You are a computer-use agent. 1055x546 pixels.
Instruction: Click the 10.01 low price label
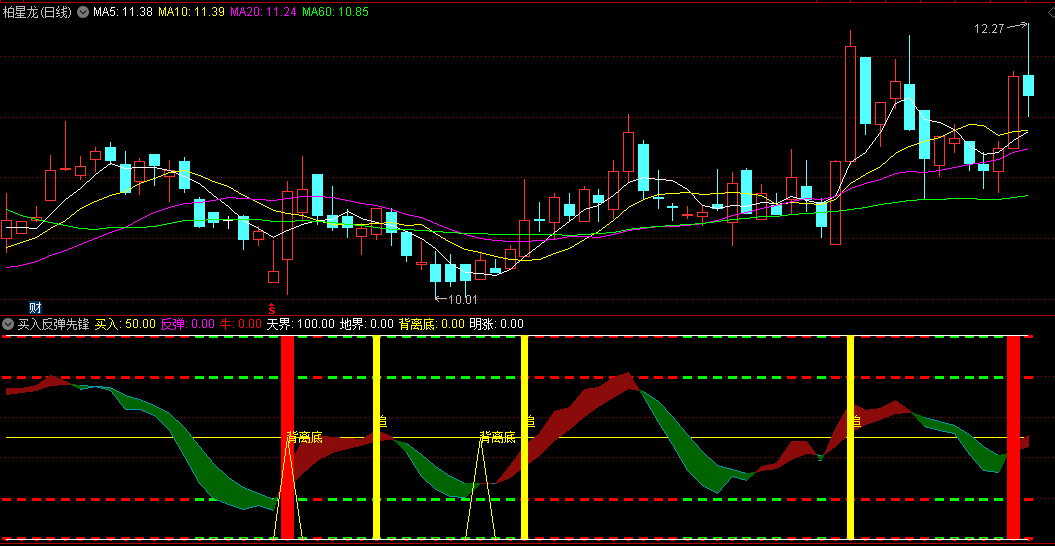tap(462, 300)
